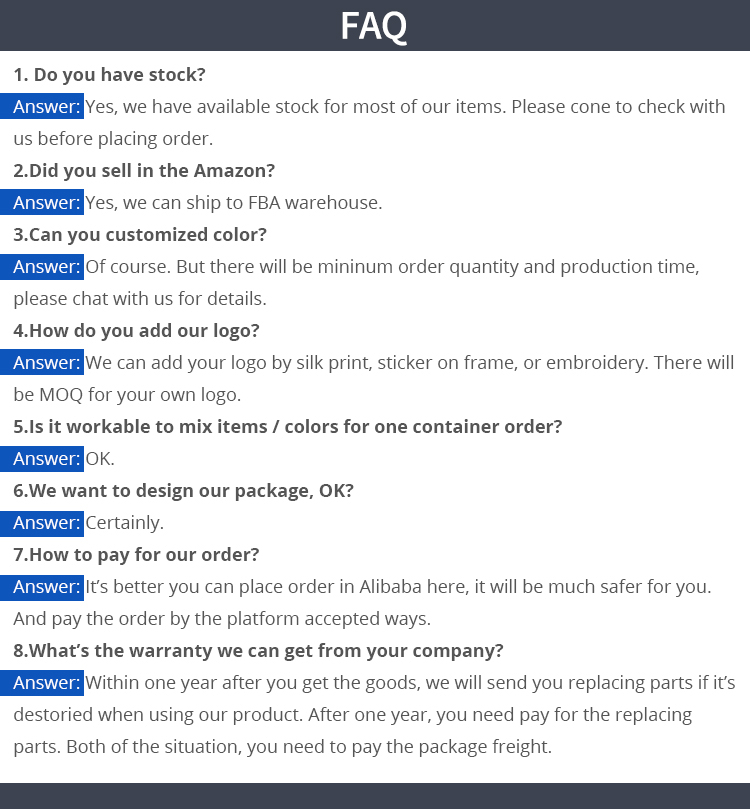
Task: Click the text "Yes, we can ship to FBA warehouse."
Action: [x=234, y=203]
